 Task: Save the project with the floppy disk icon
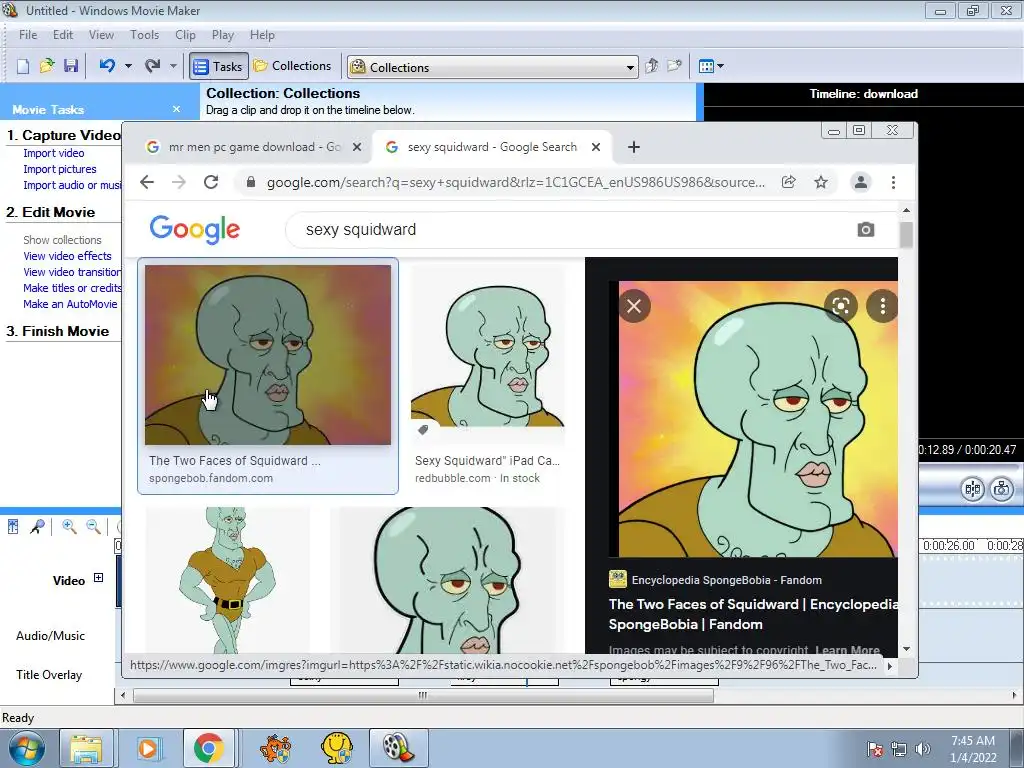click(71, 66)
